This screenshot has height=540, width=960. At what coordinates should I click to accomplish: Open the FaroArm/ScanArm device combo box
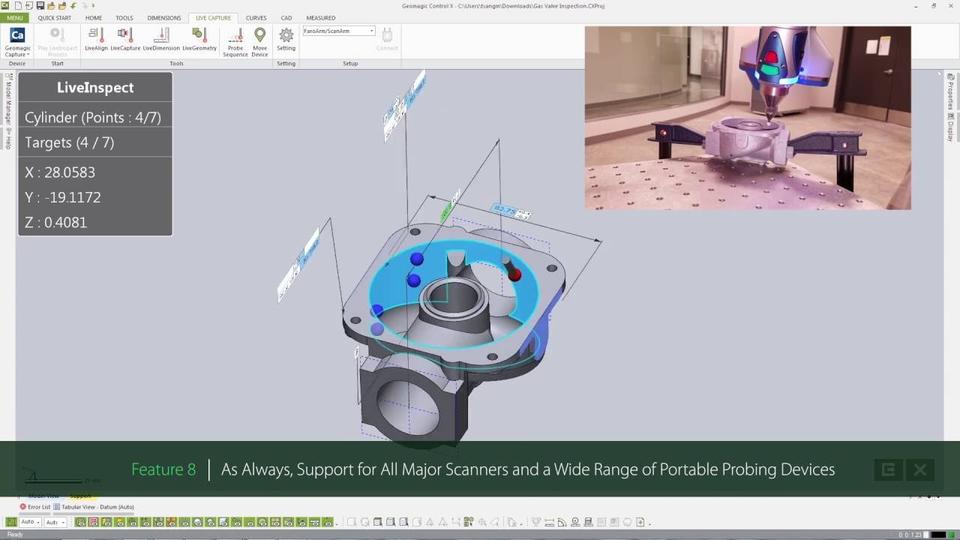tap(339, 31)
